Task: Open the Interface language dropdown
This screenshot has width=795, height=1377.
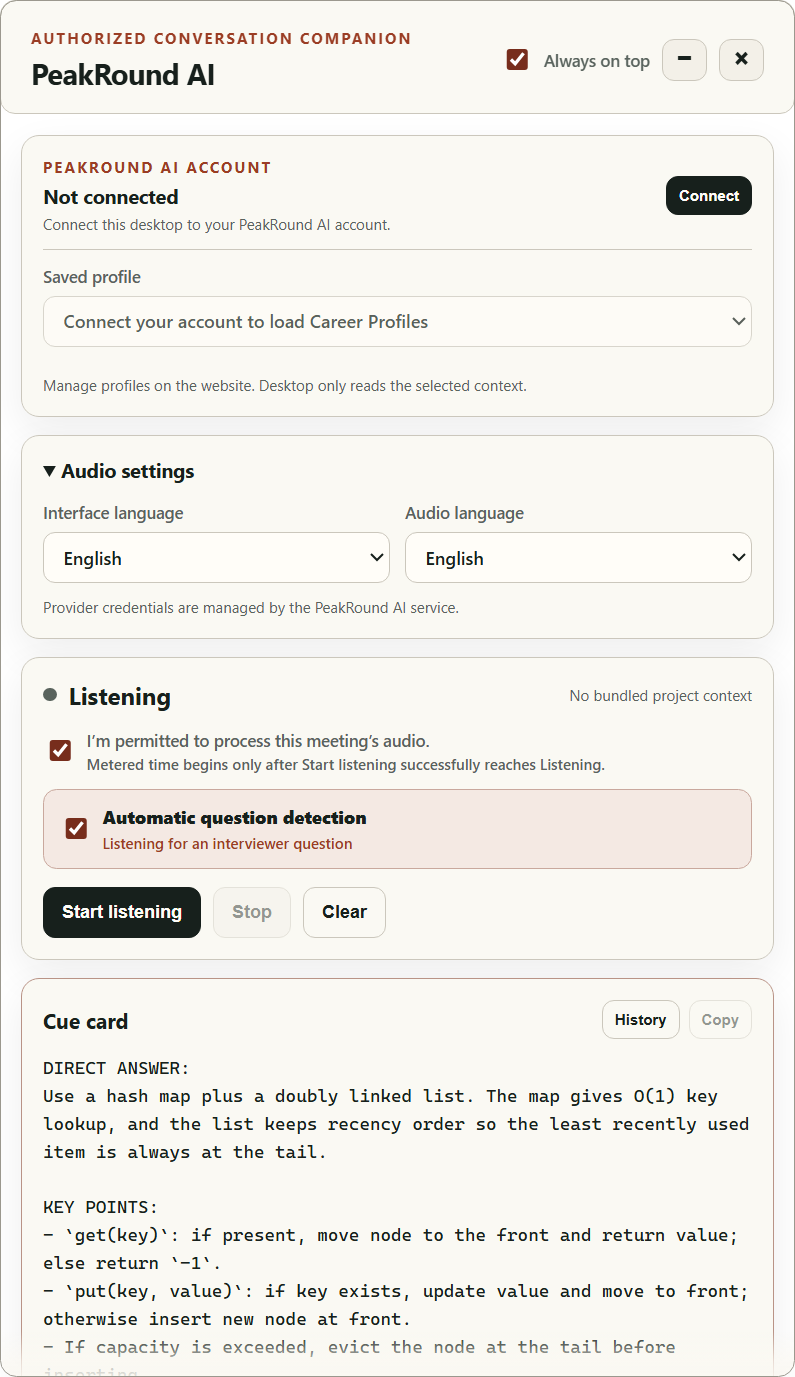Action: coord(216,558)
